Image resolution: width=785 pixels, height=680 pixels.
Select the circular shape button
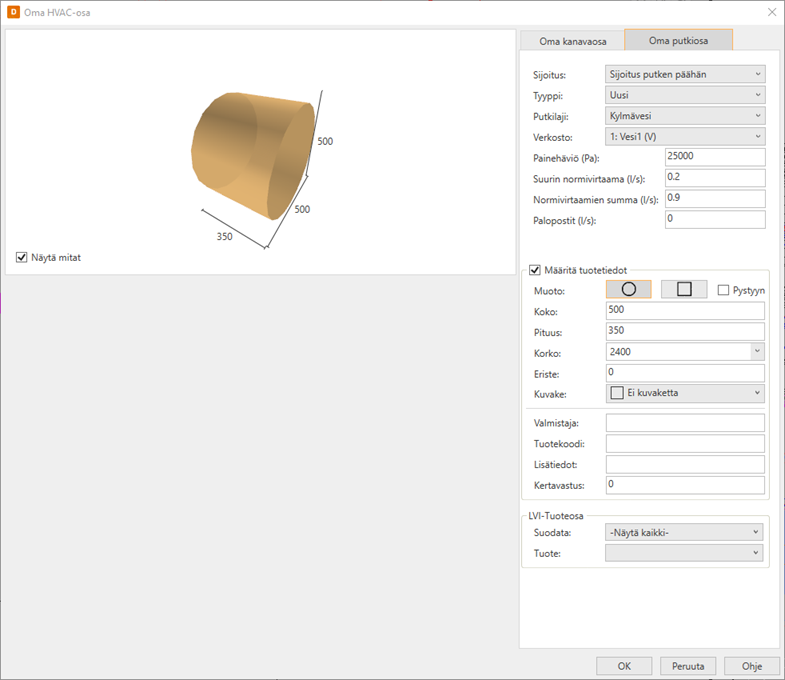click(628, 289)
